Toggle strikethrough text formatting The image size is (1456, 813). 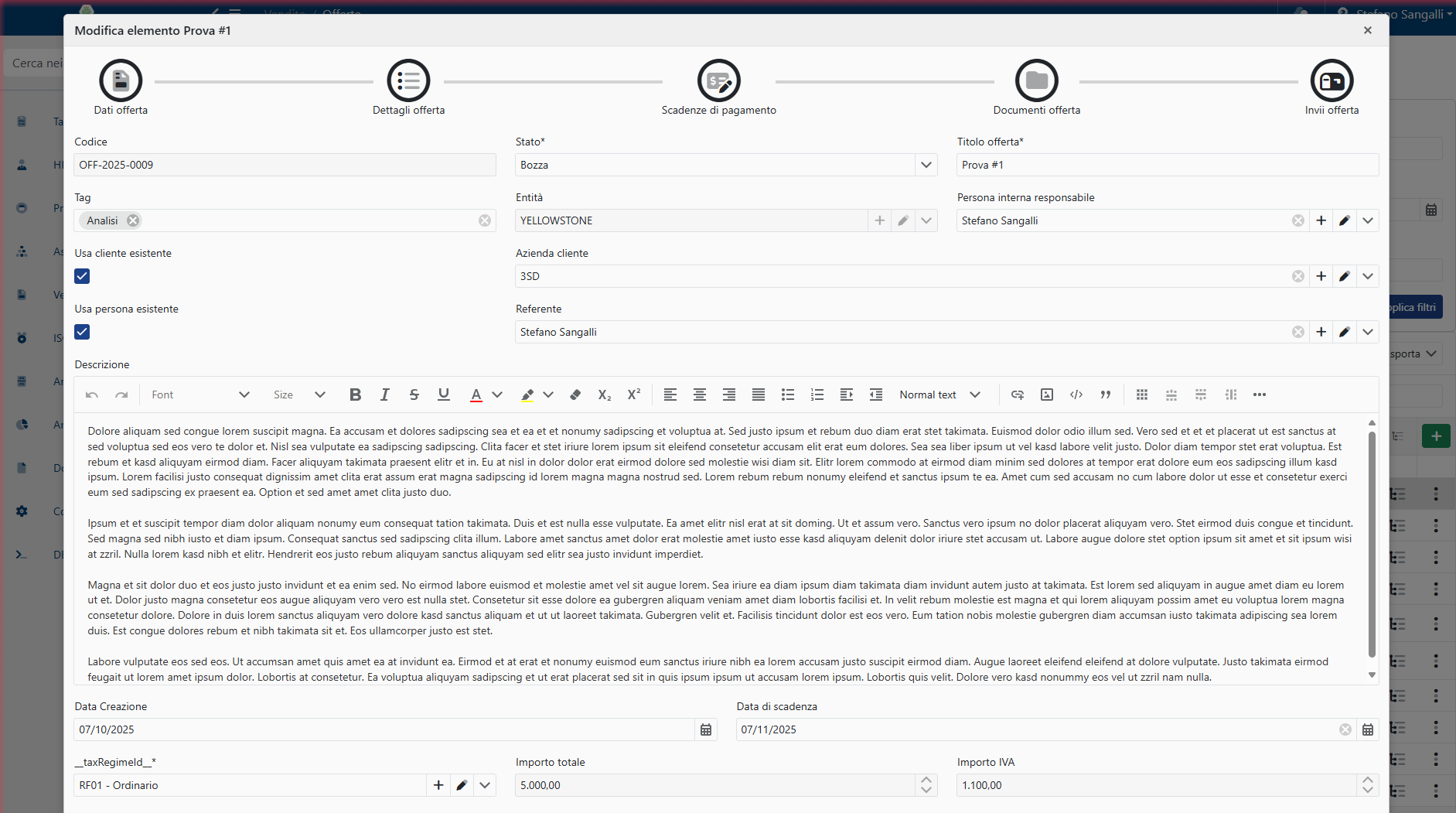[x=414, y=395]
